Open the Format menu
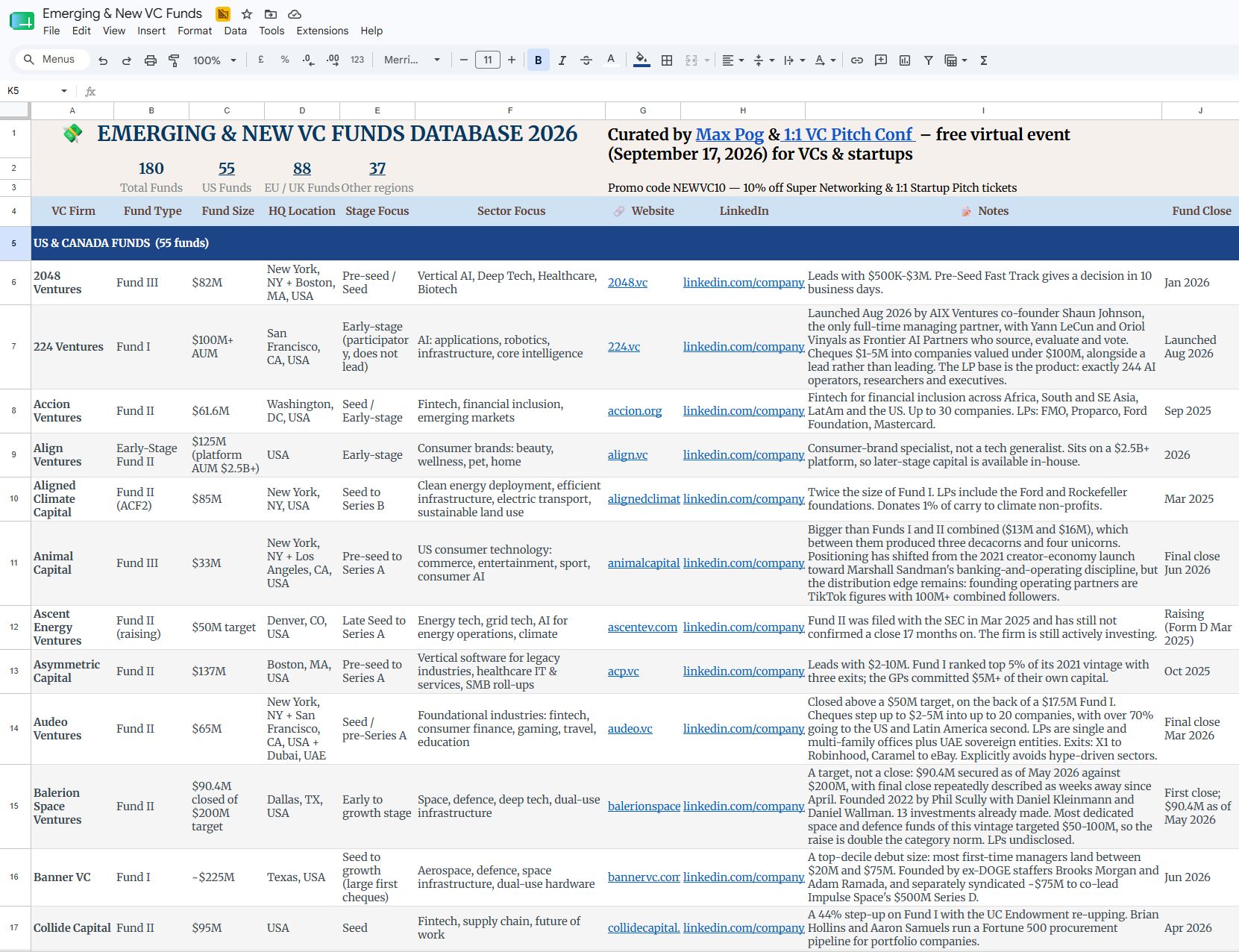 [195, 31]
